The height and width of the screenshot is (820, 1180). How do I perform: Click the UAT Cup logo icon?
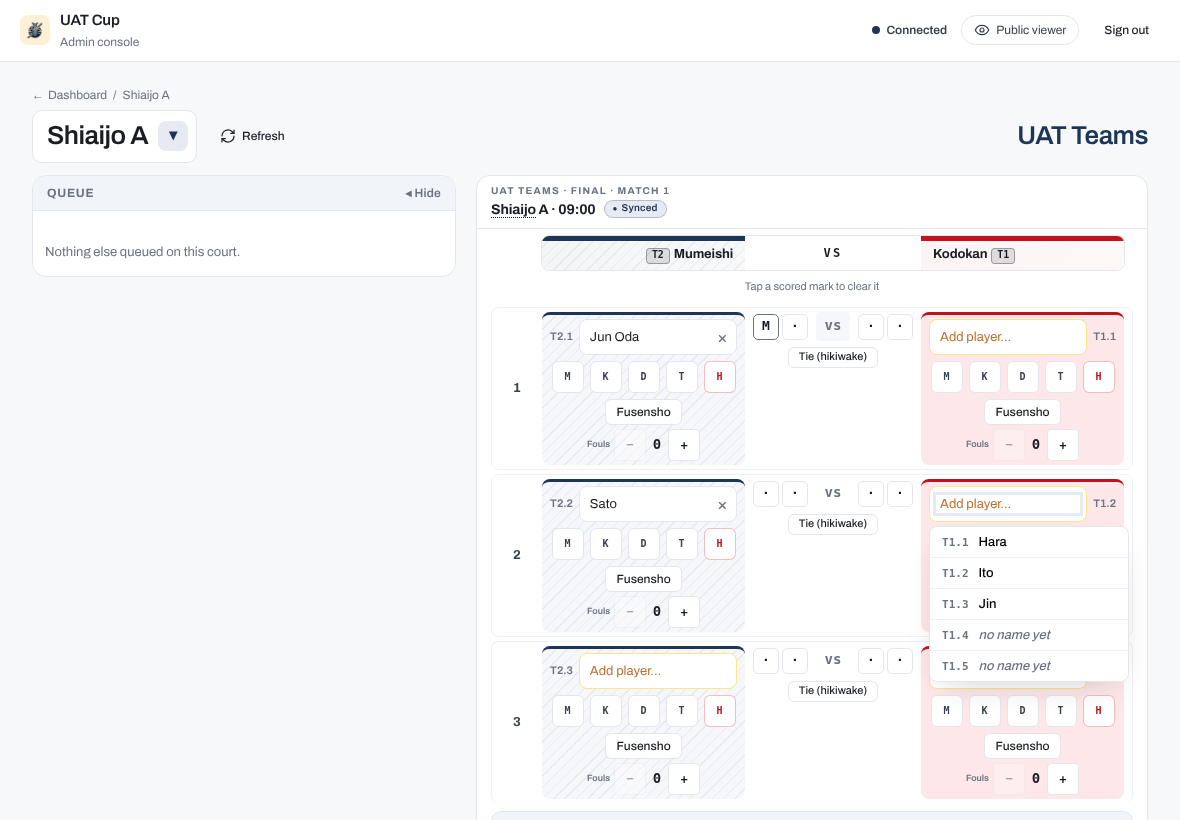pos(35,30)
